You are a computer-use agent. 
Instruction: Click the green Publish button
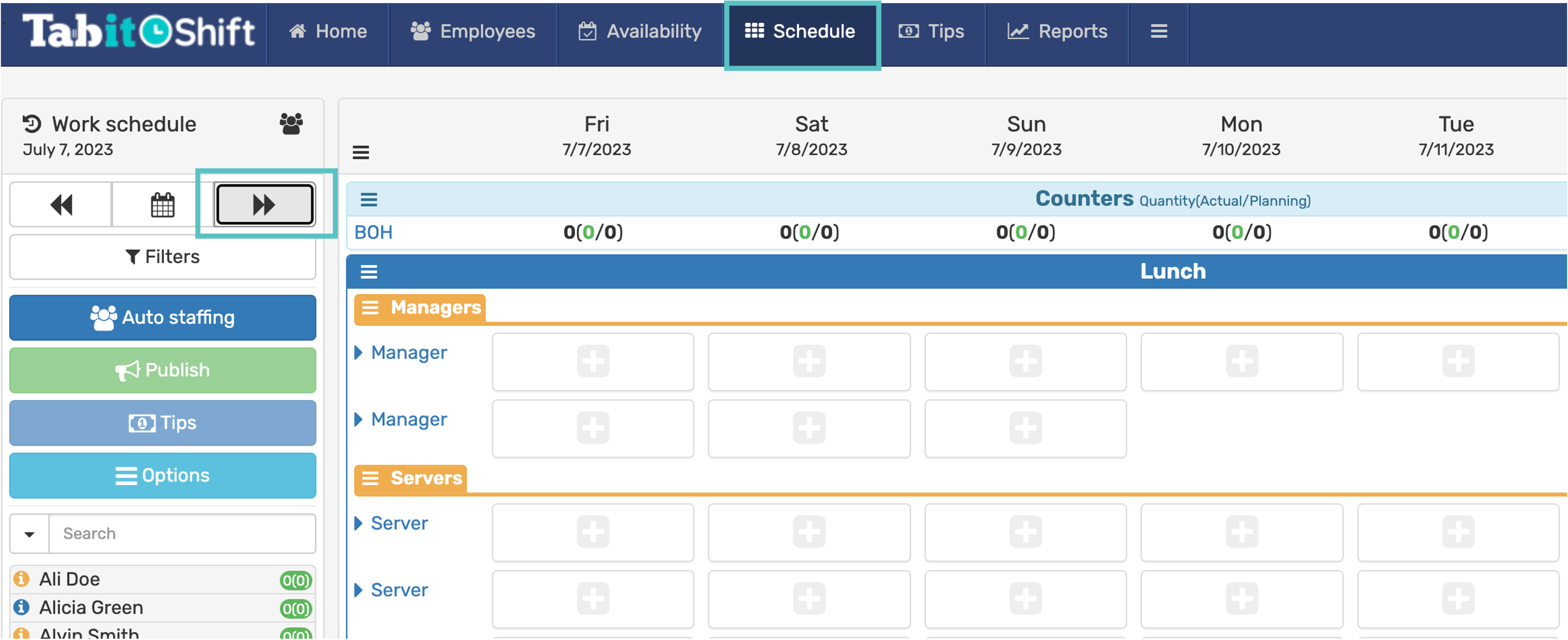click(x=163, y=370)
